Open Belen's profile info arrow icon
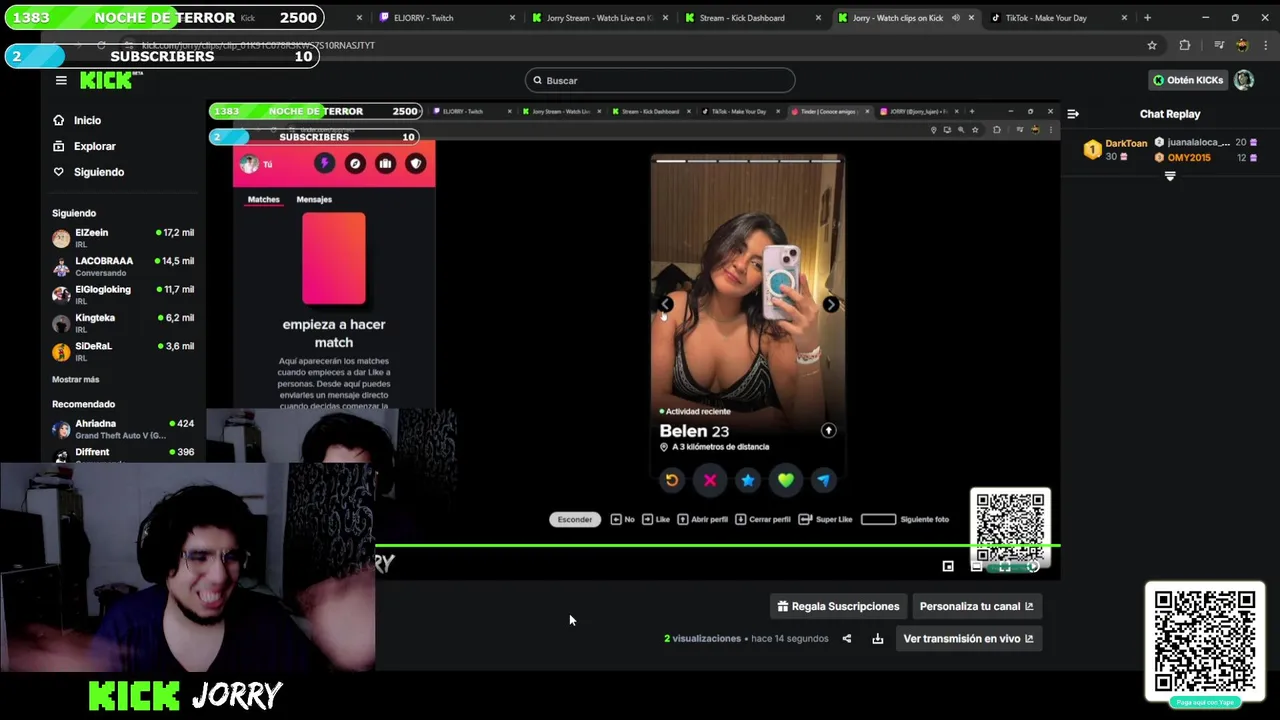 (828, 430)
